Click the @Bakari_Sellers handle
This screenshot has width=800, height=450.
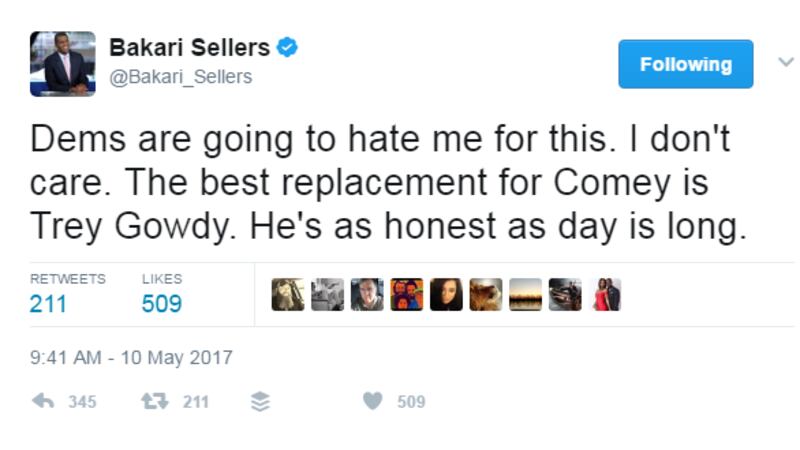click(x=179, y=77)
